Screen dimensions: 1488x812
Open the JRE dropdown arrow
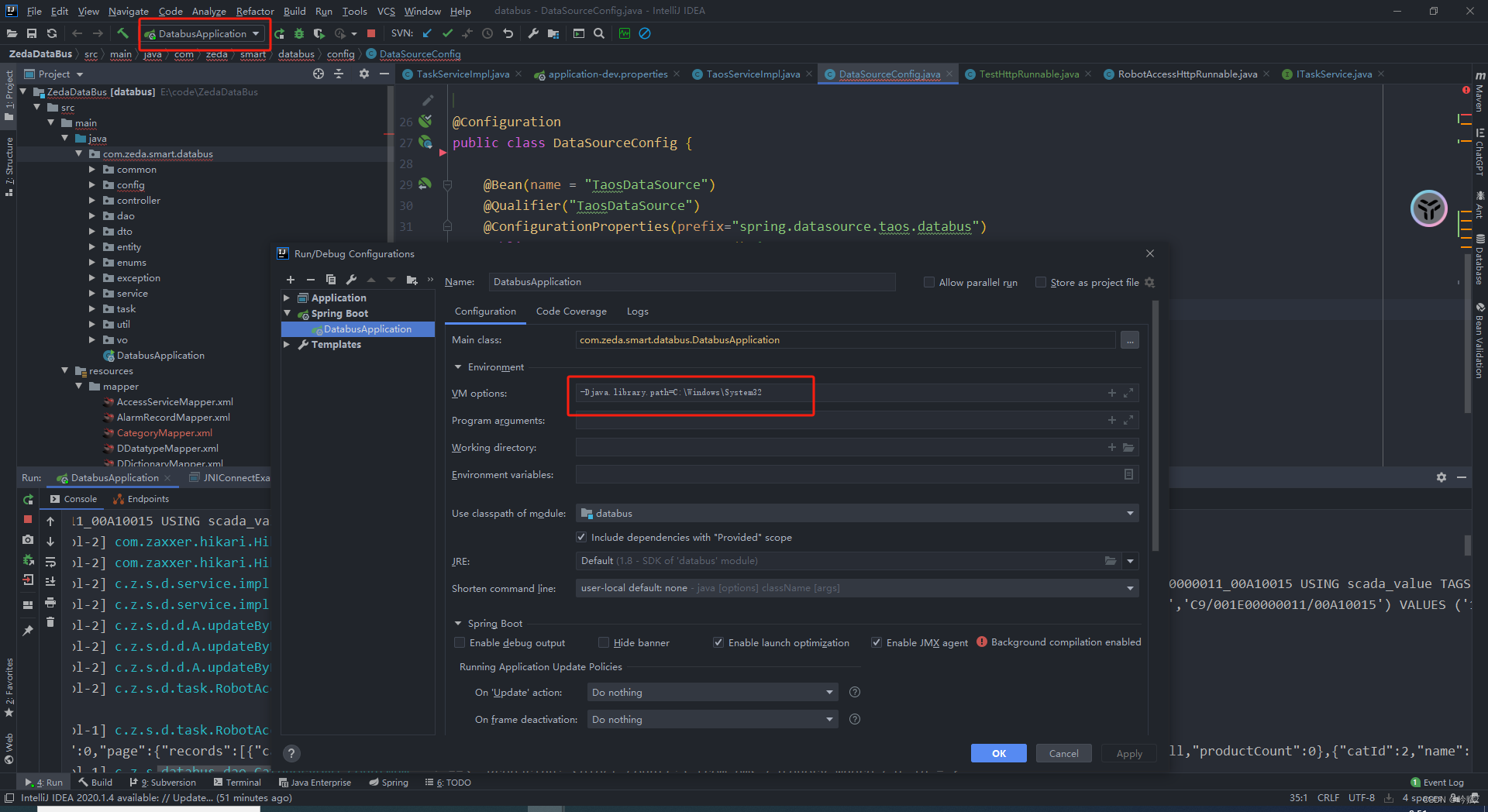[1130, 561]
